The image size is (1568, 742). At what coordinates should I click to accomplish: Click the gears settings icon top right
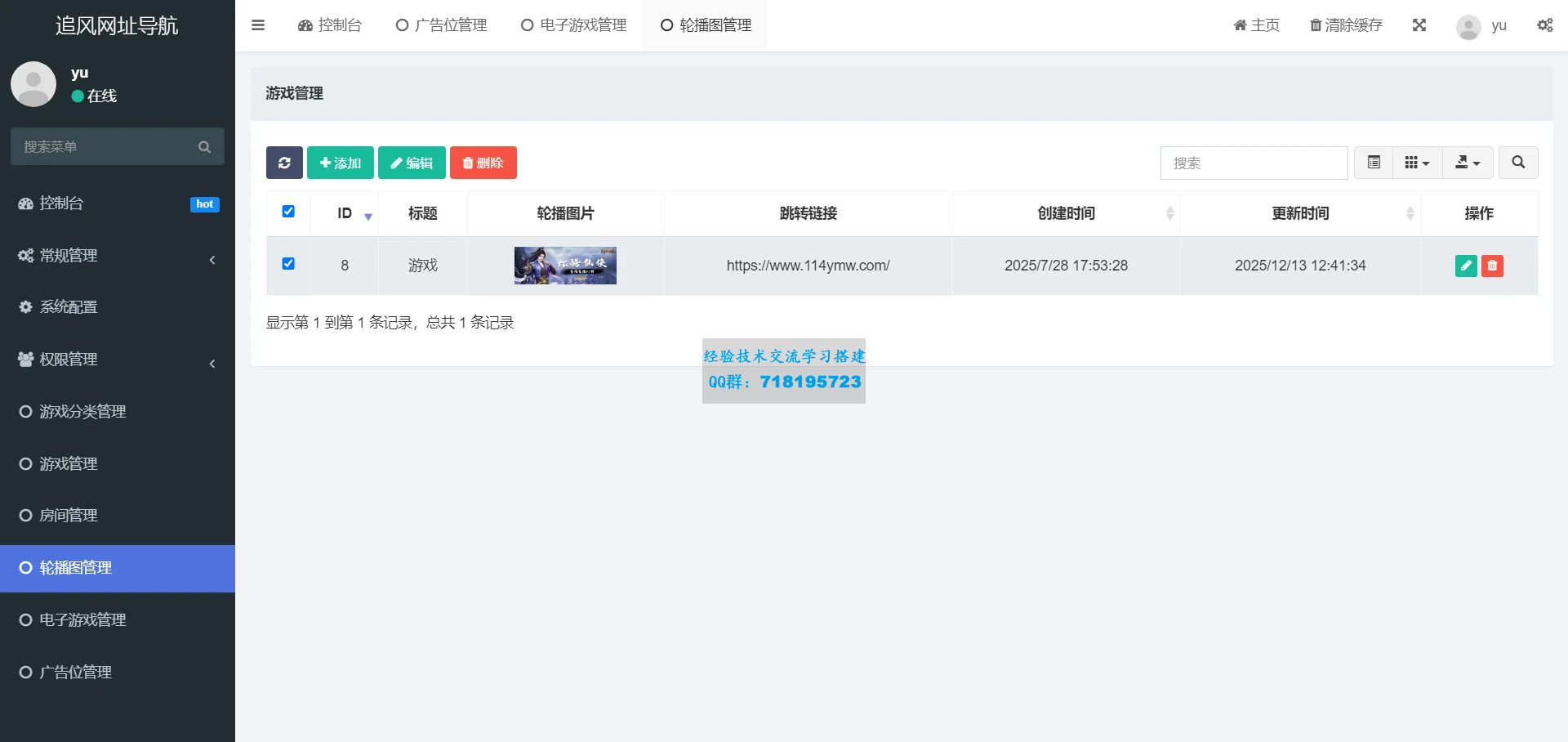(1545, 25)
